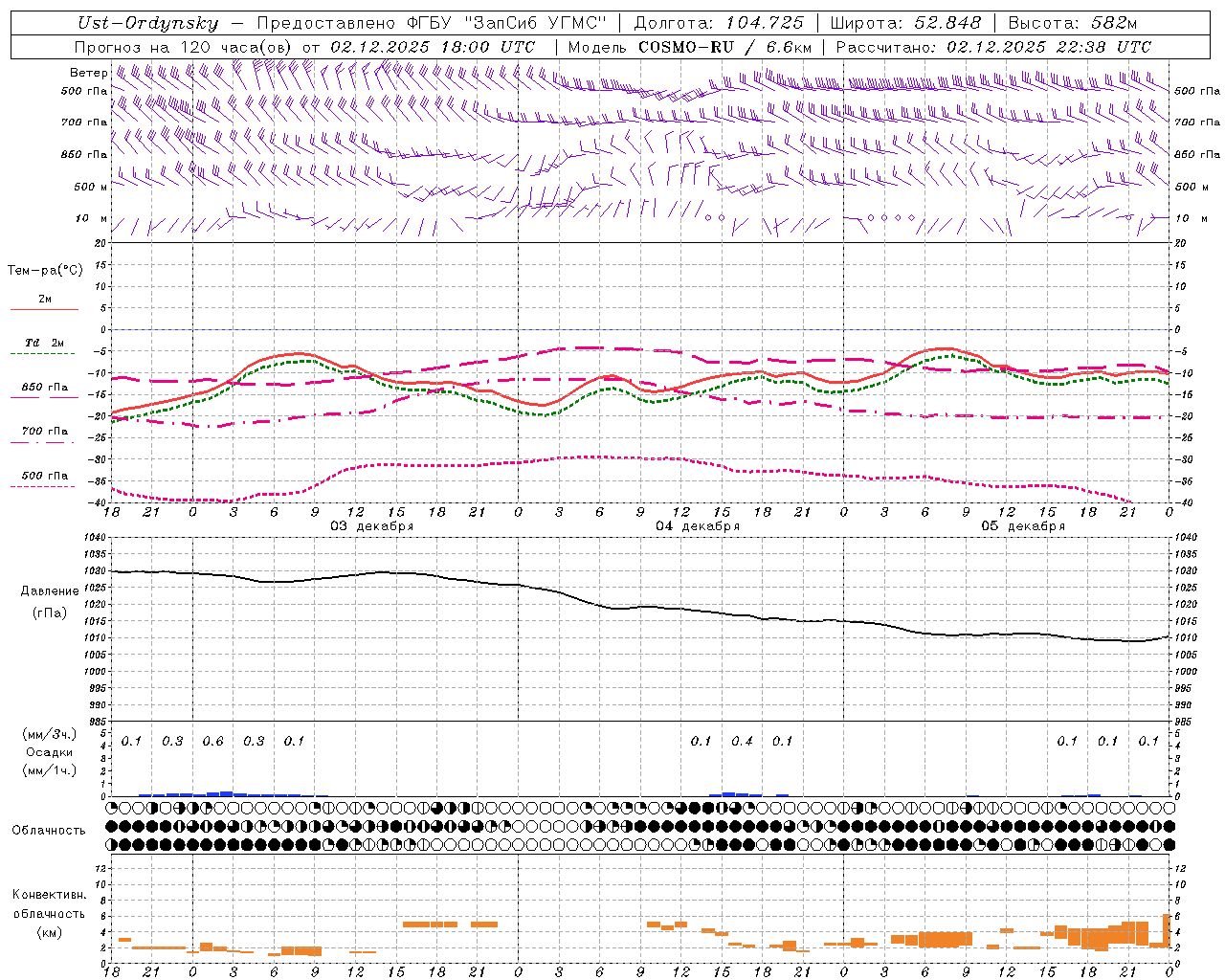Click the '(км)' unit under convective cloudiness

50,932
